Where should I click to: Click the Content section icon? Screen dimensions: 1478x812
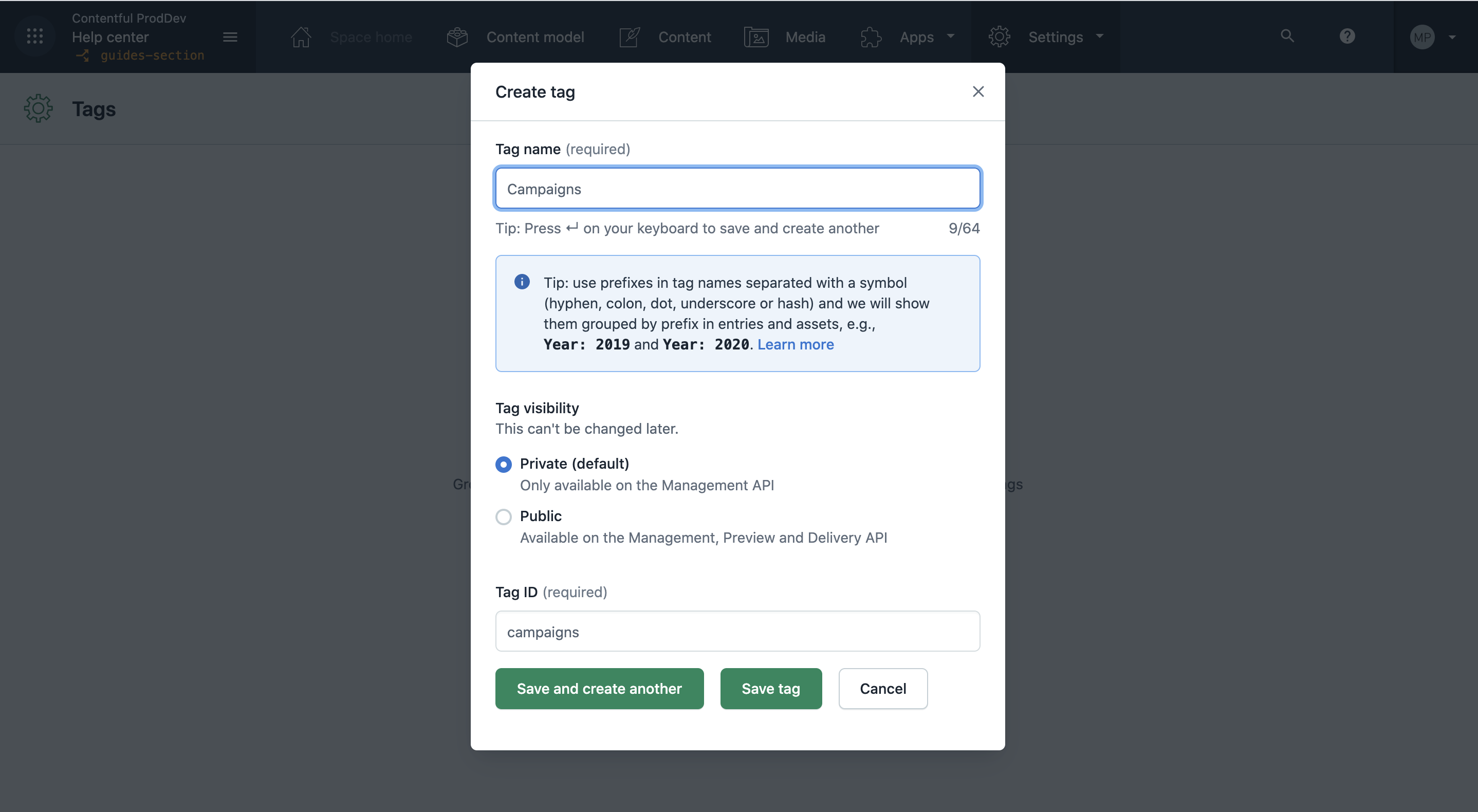630,35
